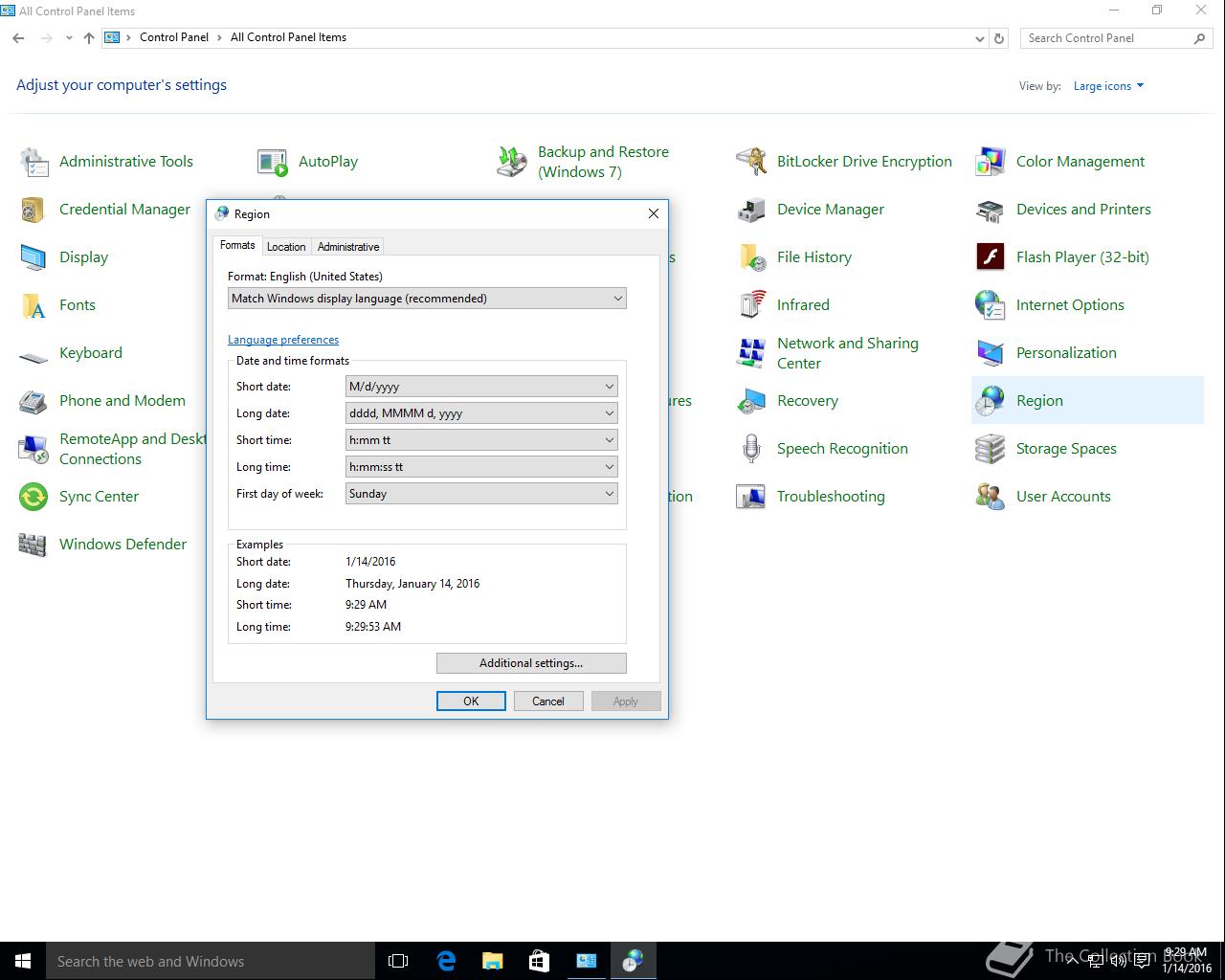
Task: Open BitLocker Drive Encryption icon
Action: click(751, 162)
